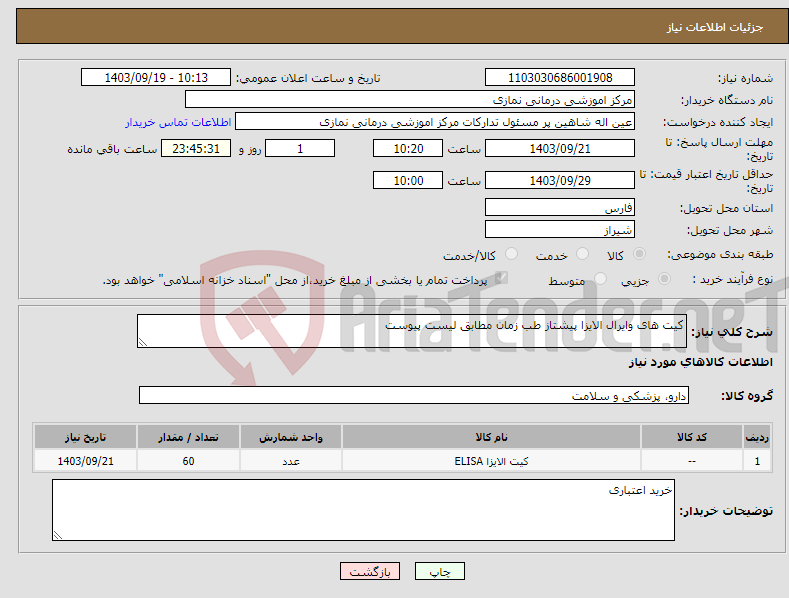789x598 pixels.
Task: Click the unit cell عدد
Action: coord(291,461)
